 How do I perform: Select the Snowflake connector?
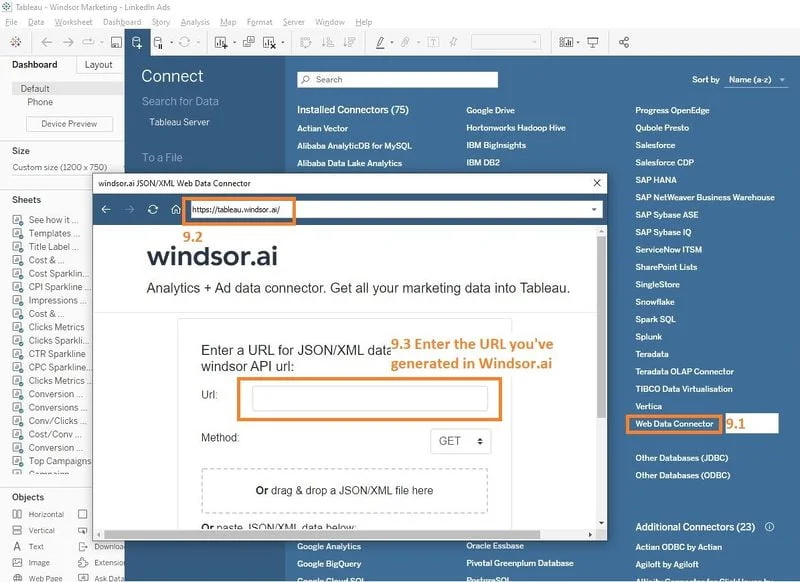tap(655, 302)
